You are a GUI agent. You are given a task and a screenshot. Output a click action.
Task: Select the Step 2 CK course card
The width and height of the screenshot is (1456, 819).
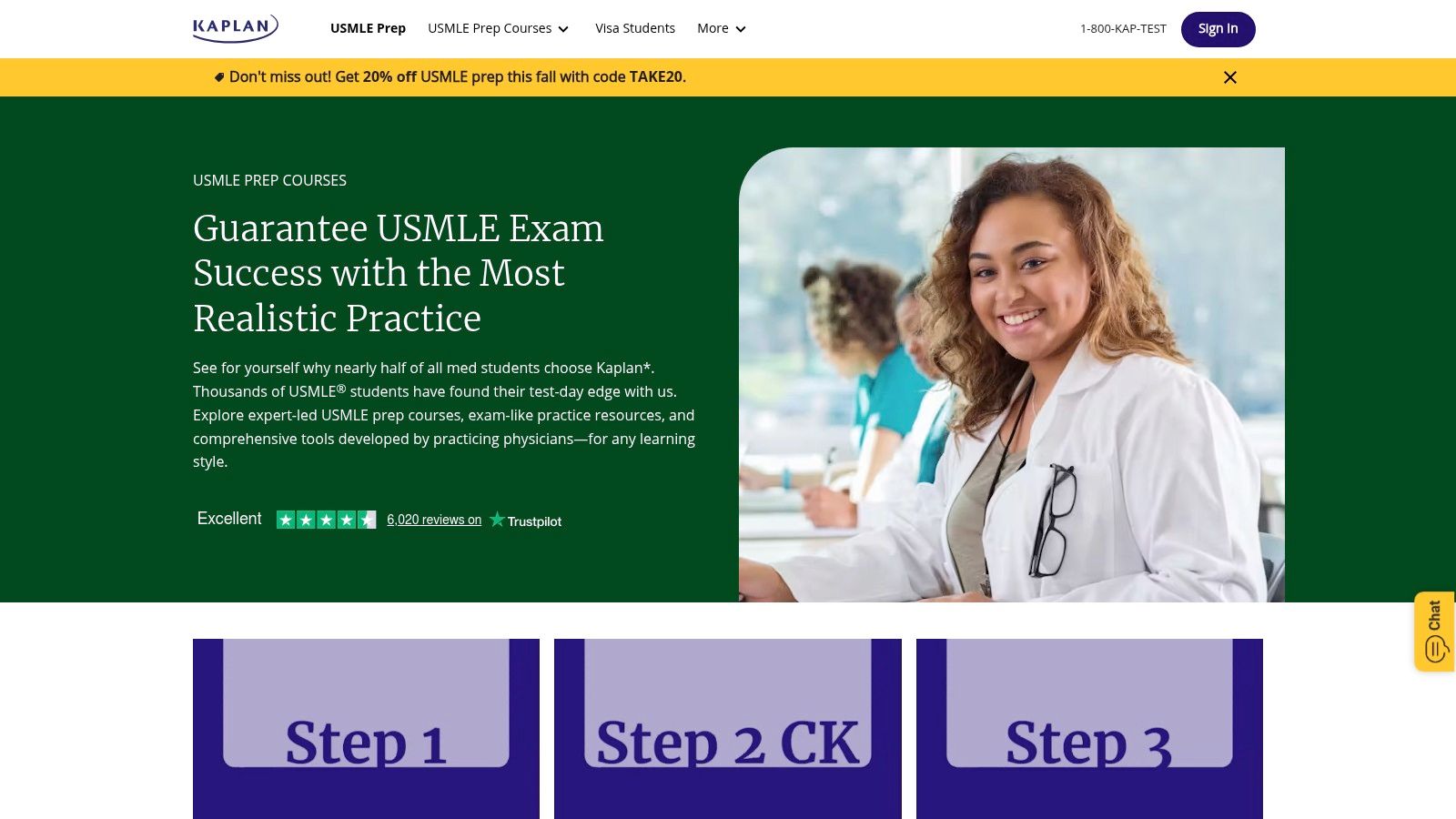728,729
